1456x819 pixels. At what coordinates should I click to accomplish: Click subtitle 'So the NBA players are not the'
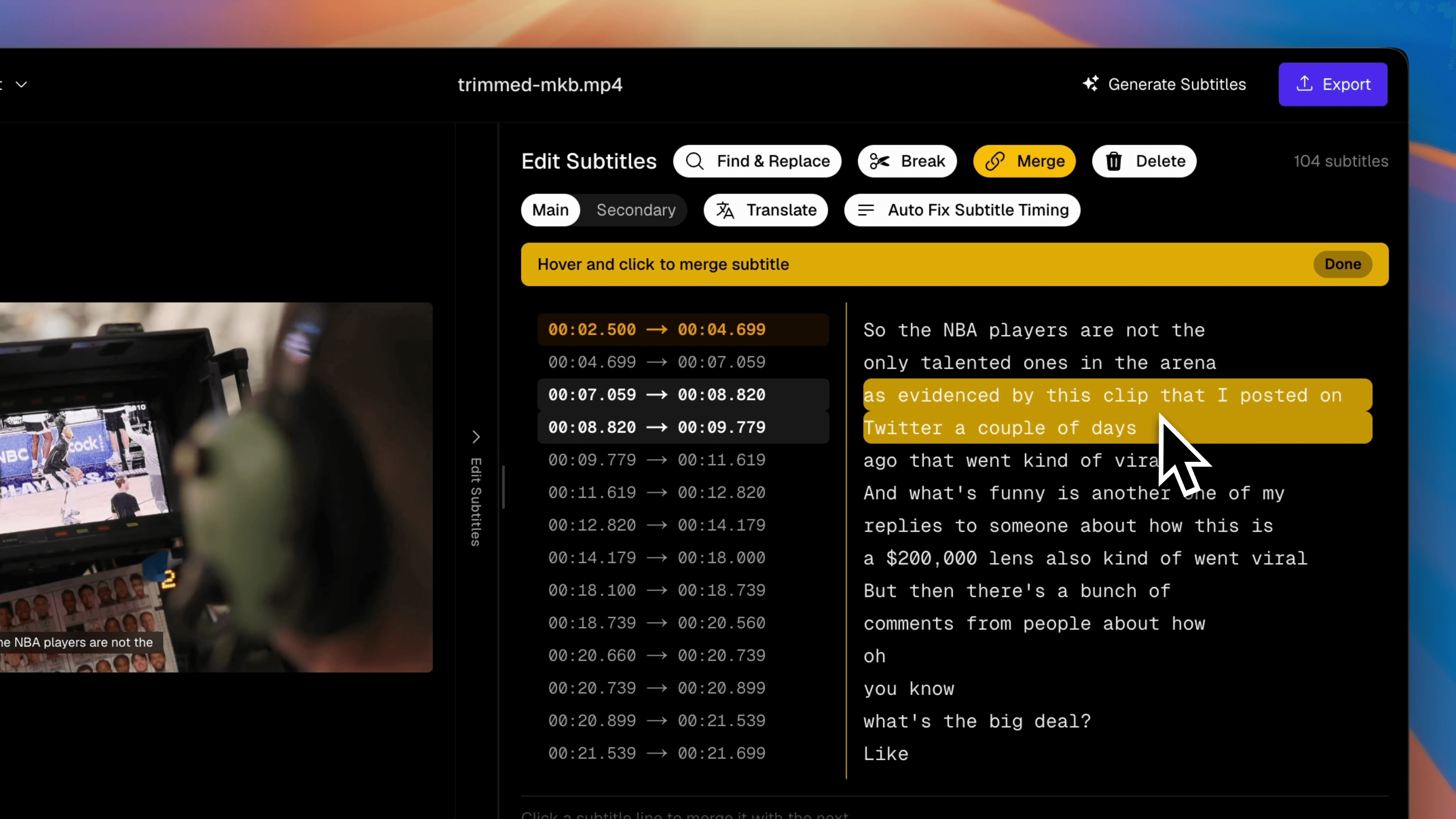point(1034,330)
